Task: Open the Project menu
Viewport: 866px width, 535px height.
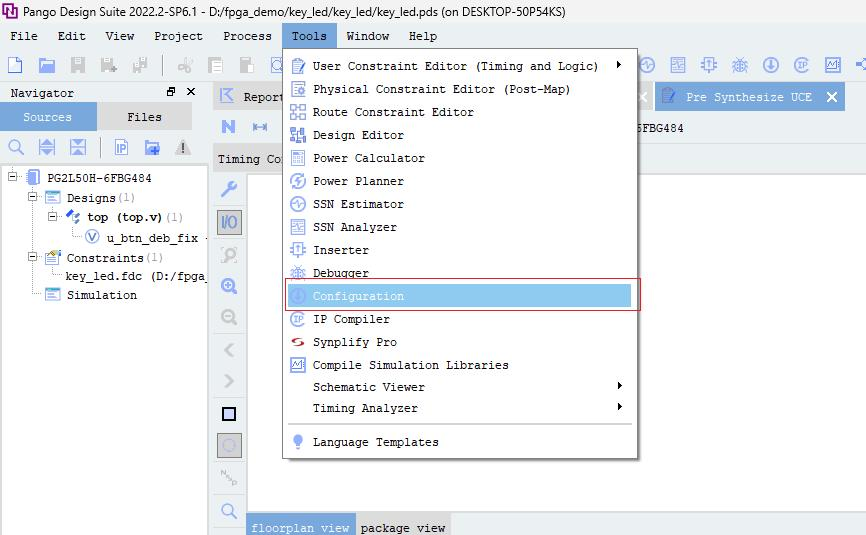Action: (x=178, y=36)
